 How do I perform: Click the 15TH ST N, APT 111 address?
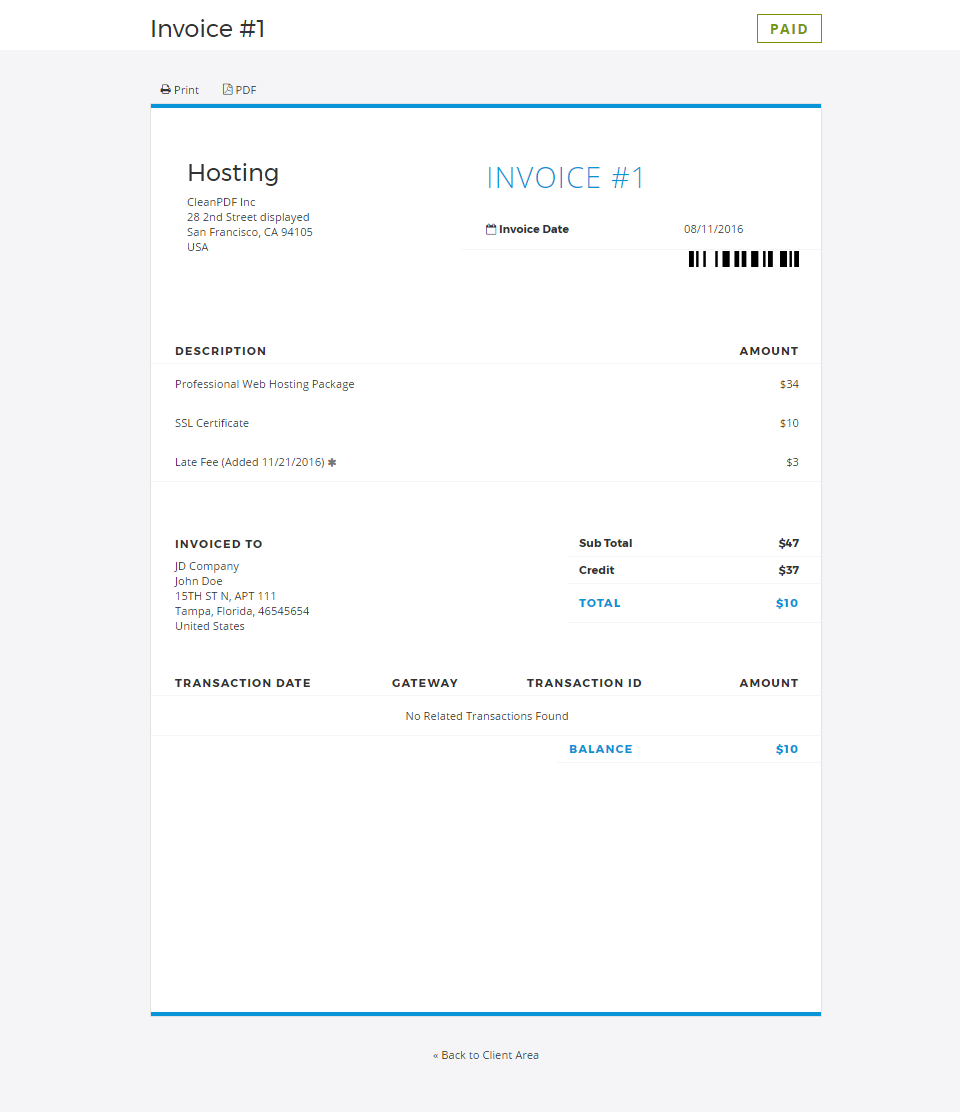(225, 596)
